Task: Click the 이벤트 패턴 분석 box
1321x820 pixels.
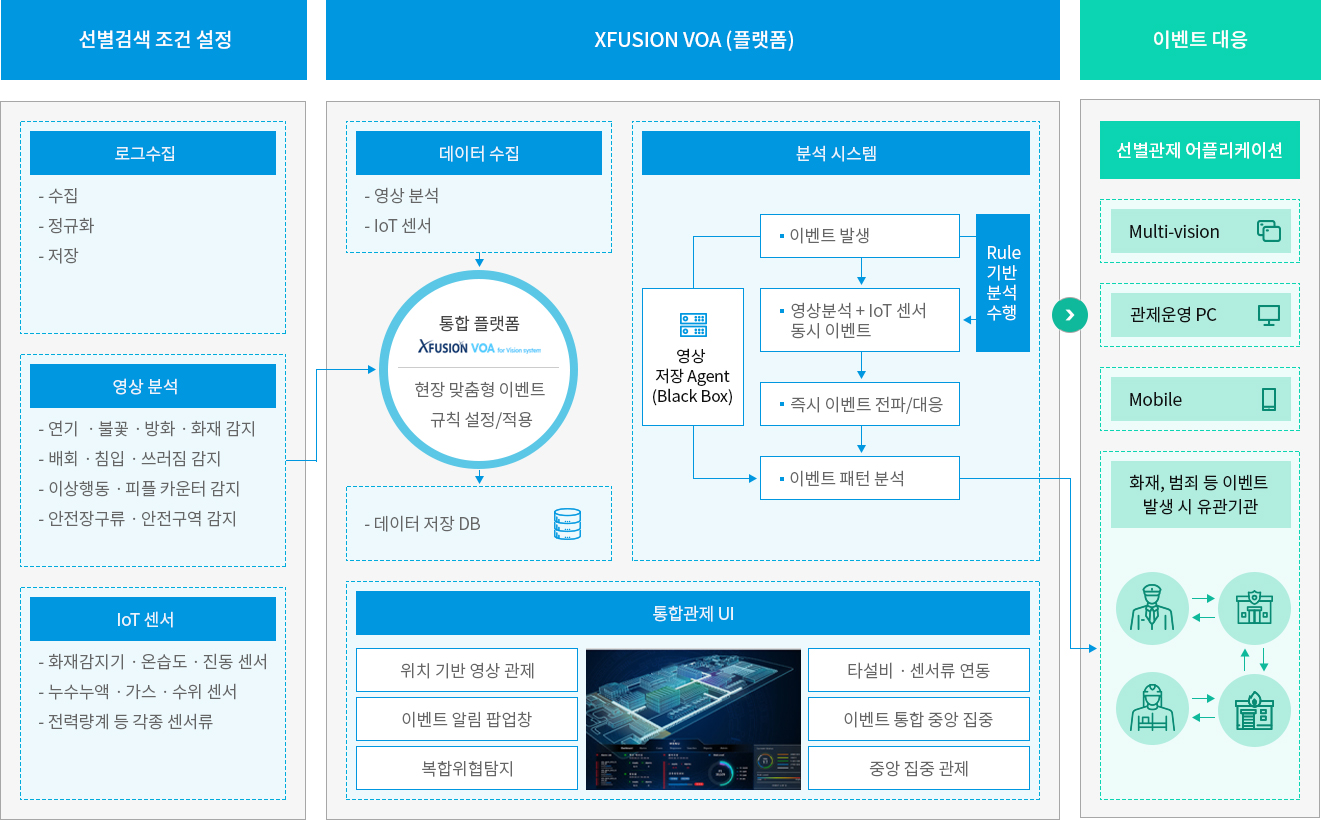Action: pos(860,478)
